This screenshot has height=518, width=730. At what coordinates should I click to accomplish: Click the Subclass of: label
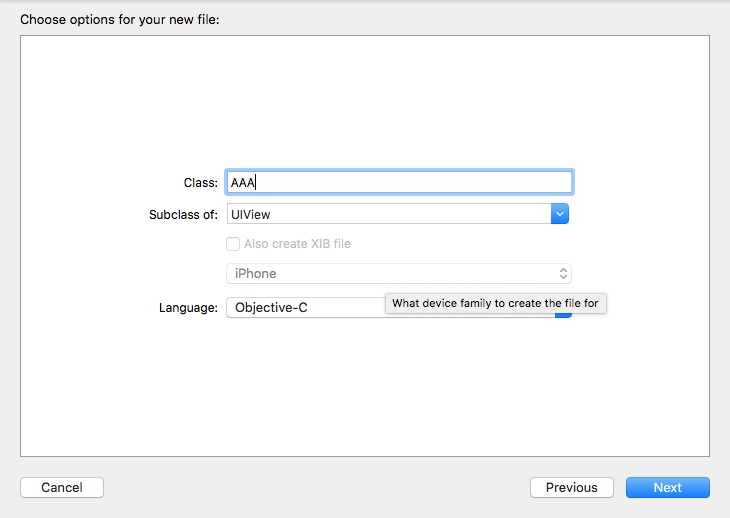183,215
